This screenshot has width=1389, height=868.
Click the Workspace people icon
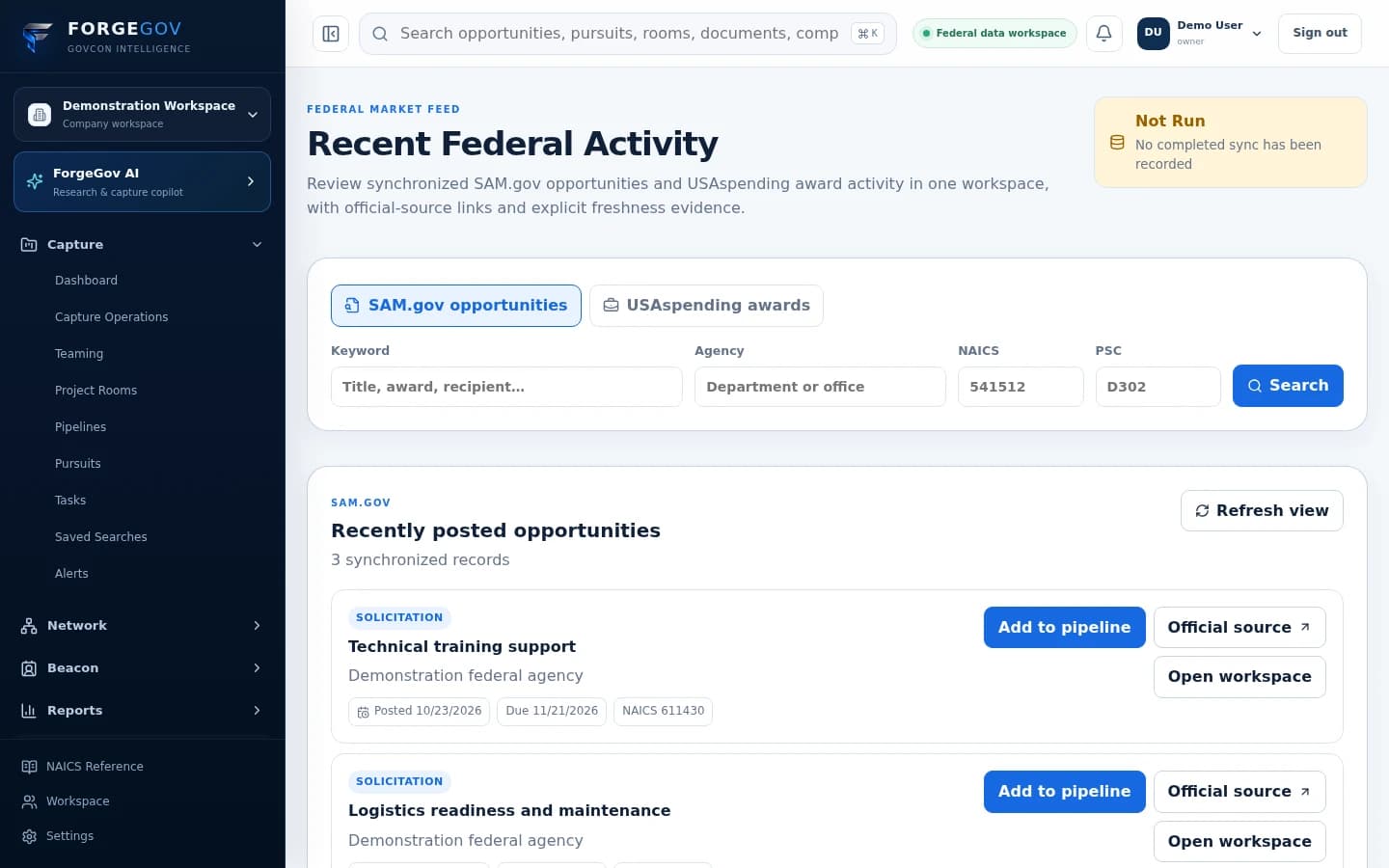(30, 801)
